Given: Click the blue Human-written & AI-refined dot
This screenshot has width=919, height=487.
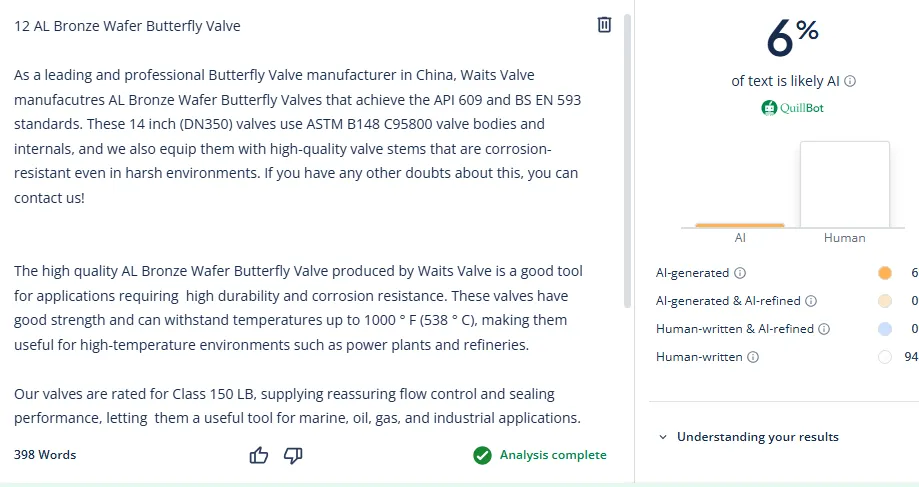Looking at the screenshot, I should 884,329.
